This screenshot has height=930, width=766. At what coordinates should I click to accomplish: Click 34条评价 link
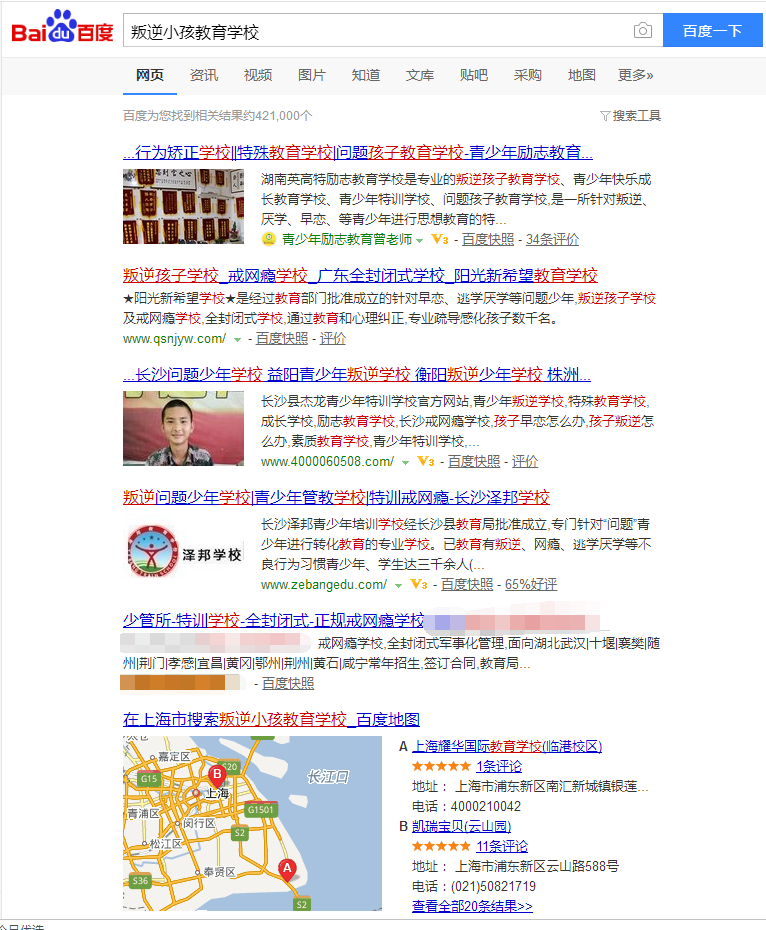[552, 240]
